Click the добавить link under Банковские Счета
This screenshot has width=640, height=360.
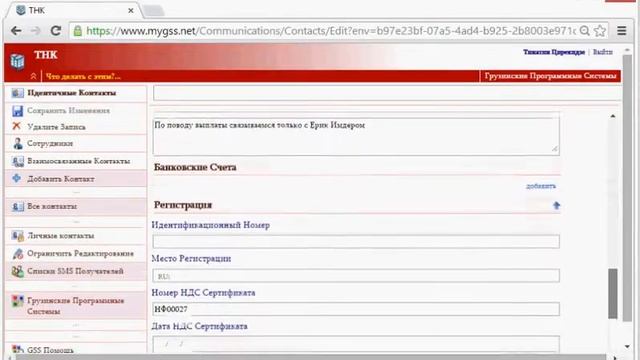pyautogui.click(x=541, y=186)
